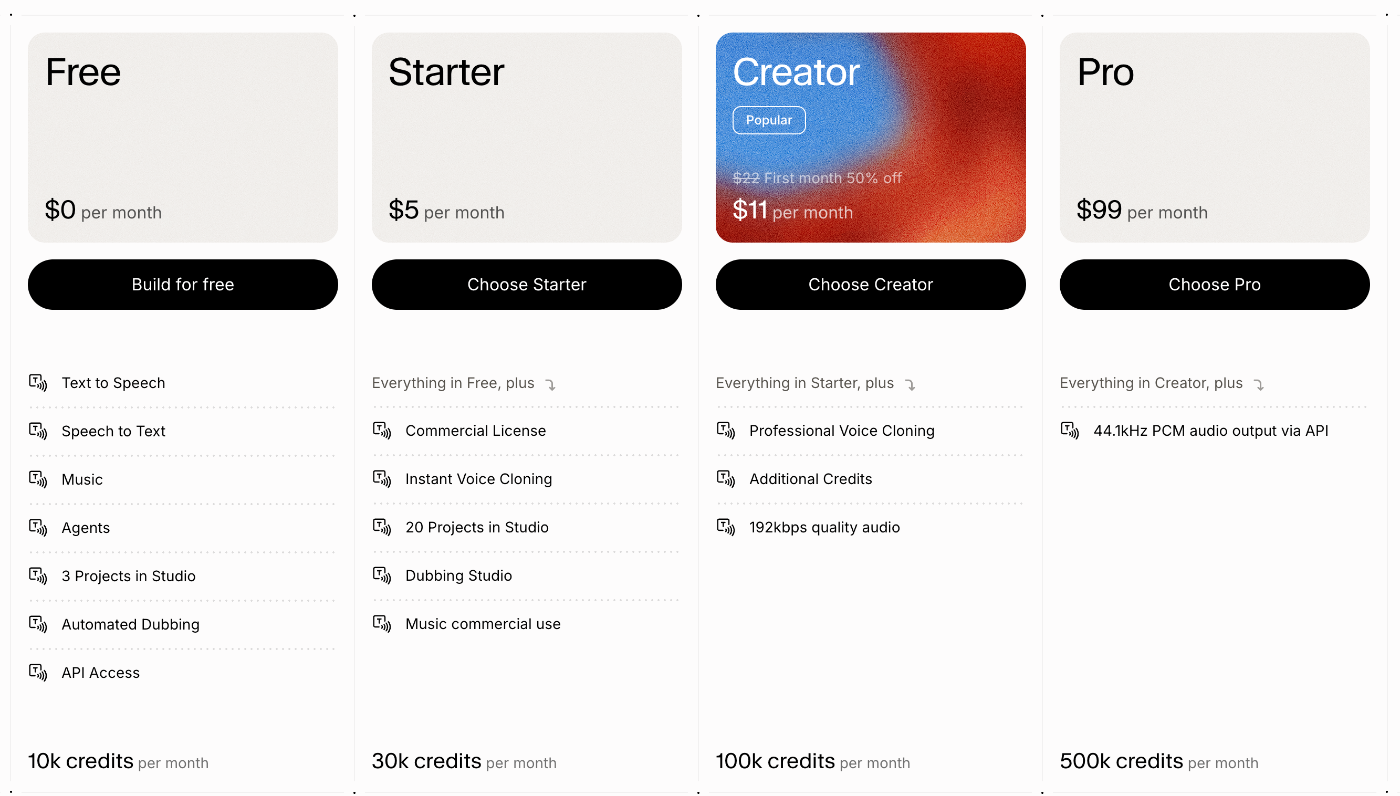Click the icon beside Instant Voice Cloning

[x=382, y=479]
